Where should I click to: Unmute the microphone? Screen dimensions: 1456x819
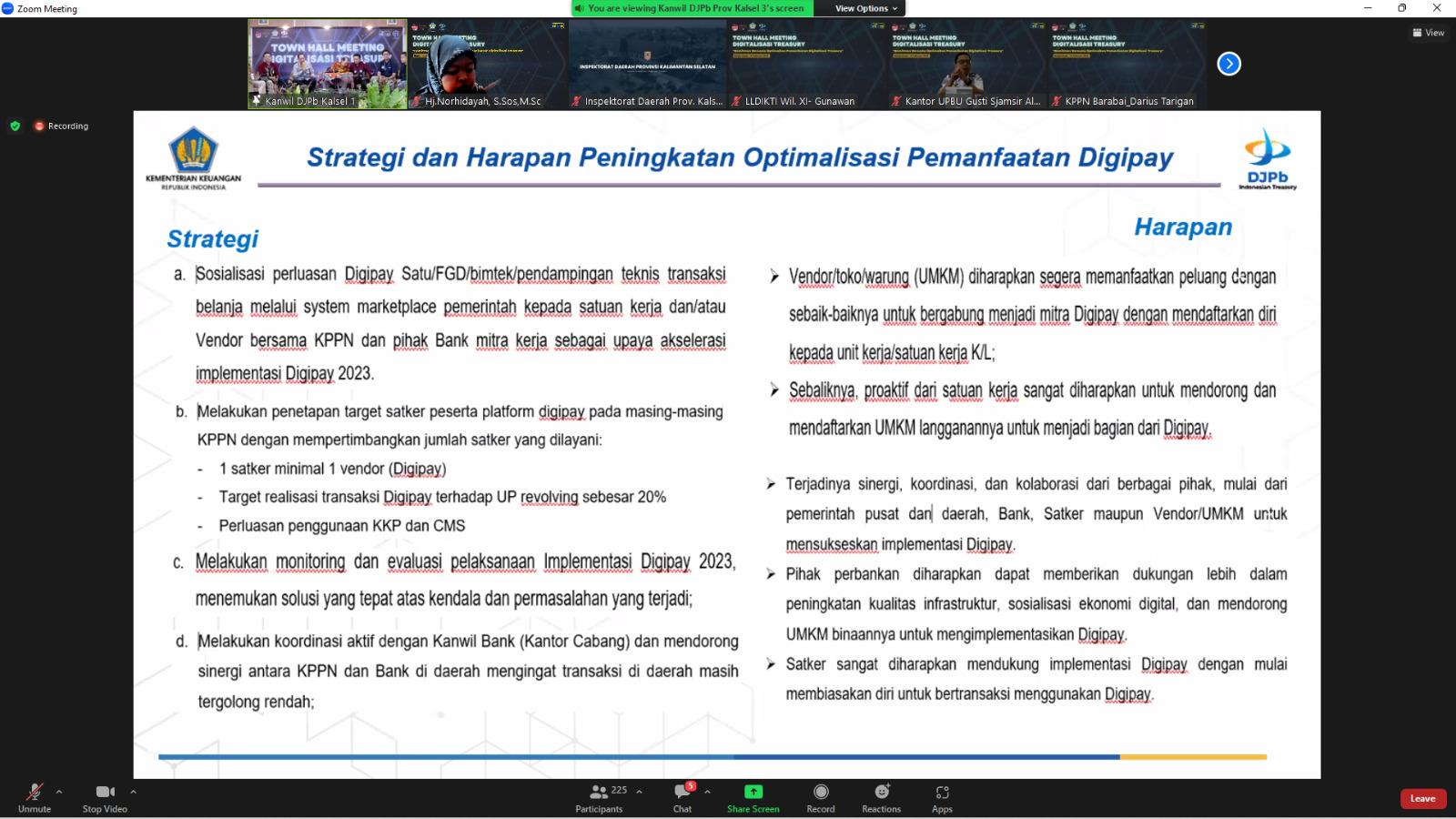(x=35, y=794)
